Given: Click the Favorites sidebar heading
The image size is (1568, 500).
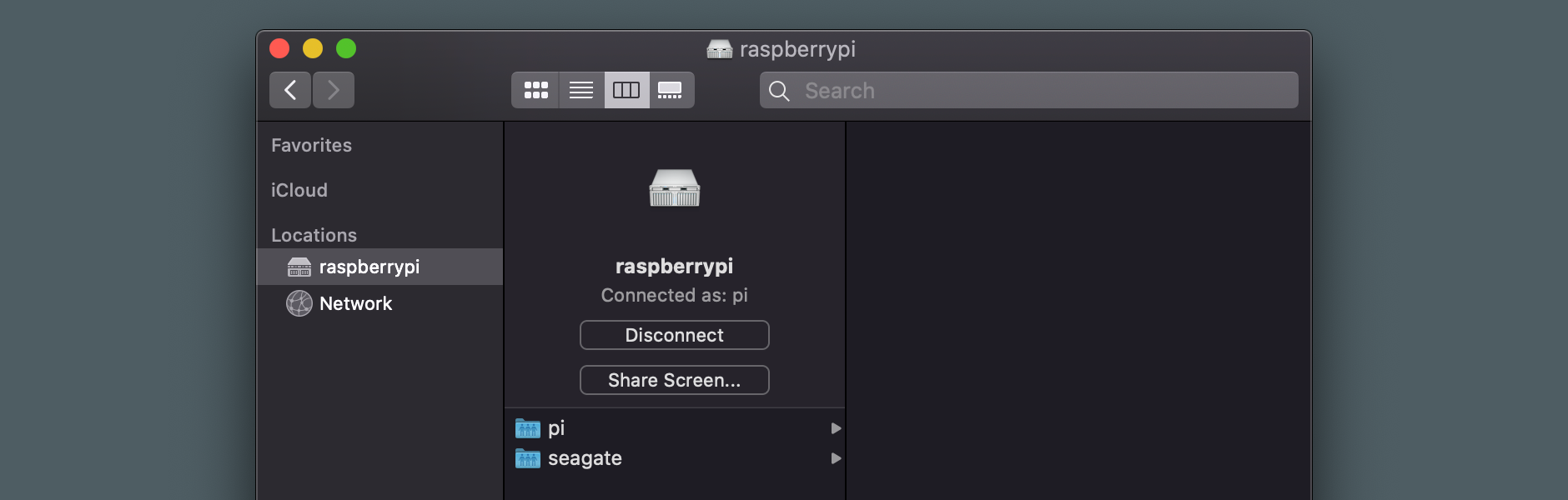Looking at the screenshot, I should 311,145.
